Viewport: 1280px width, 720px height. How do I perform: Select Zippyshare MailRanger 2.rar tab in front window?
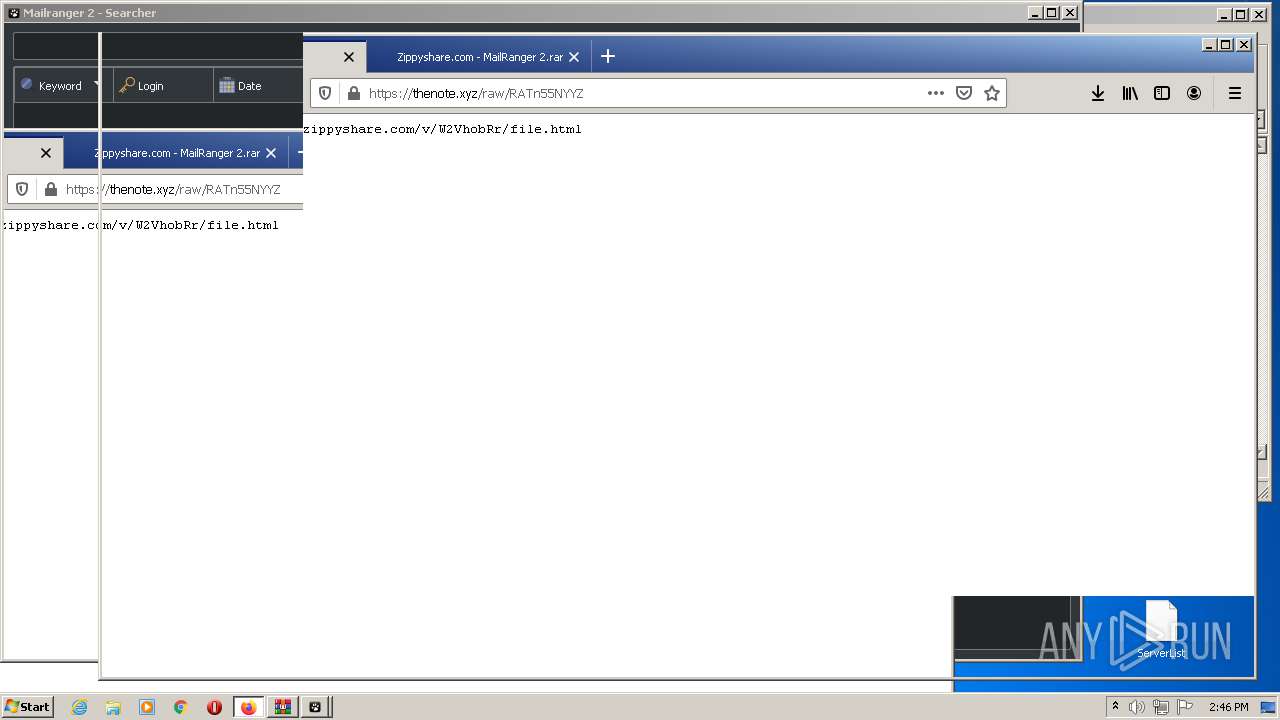(x=479, y=57)
